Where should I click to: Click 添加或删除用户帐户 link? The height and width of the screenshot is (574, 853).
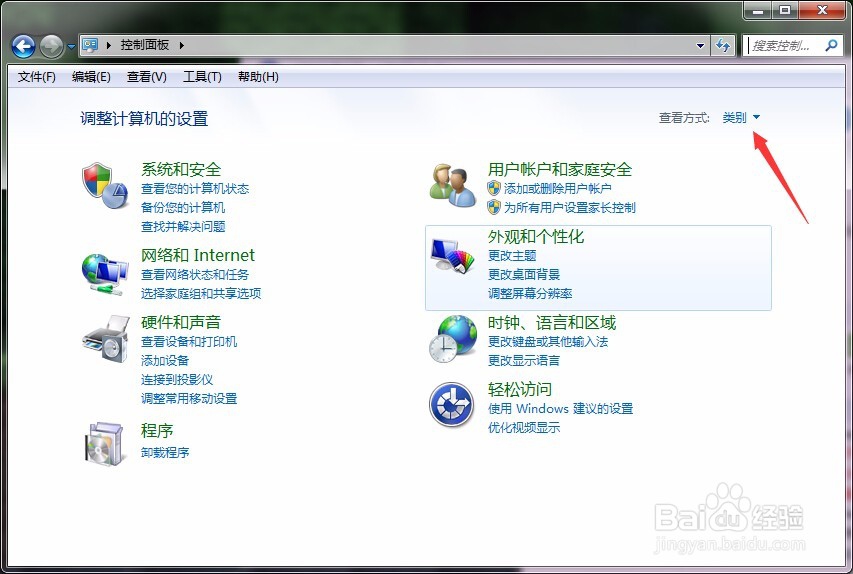tap(558, 188)
